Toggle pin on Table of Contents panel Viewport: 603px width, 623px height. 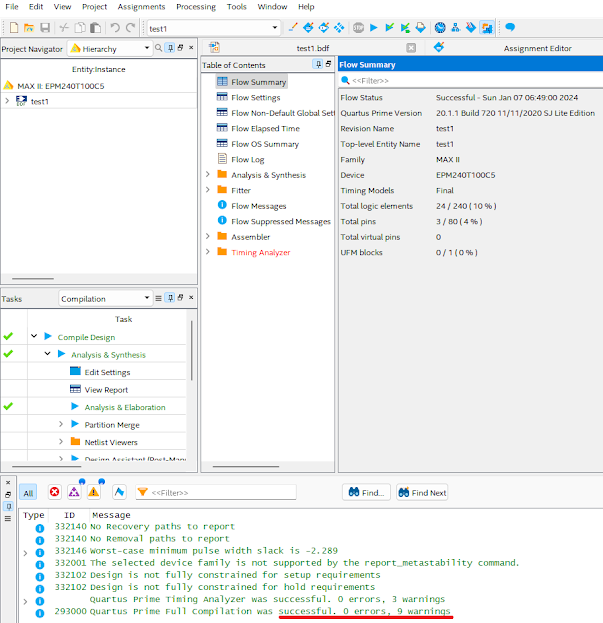(x=318, y=64)
